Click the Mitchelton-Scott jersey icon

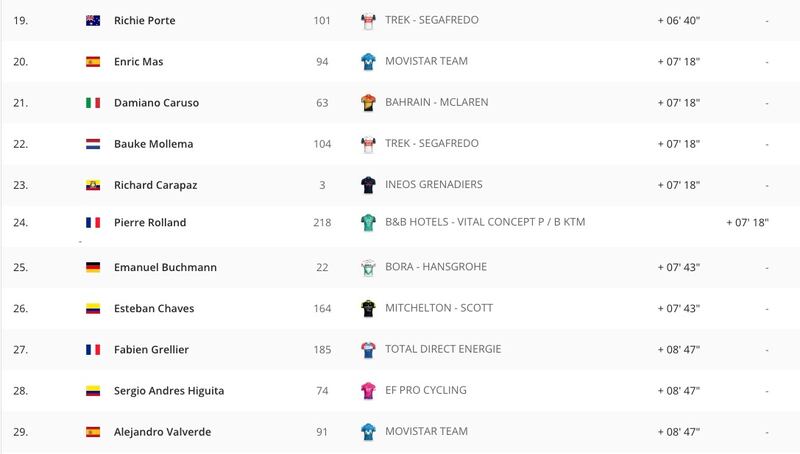pyautogui.click(x=368, y=309)
